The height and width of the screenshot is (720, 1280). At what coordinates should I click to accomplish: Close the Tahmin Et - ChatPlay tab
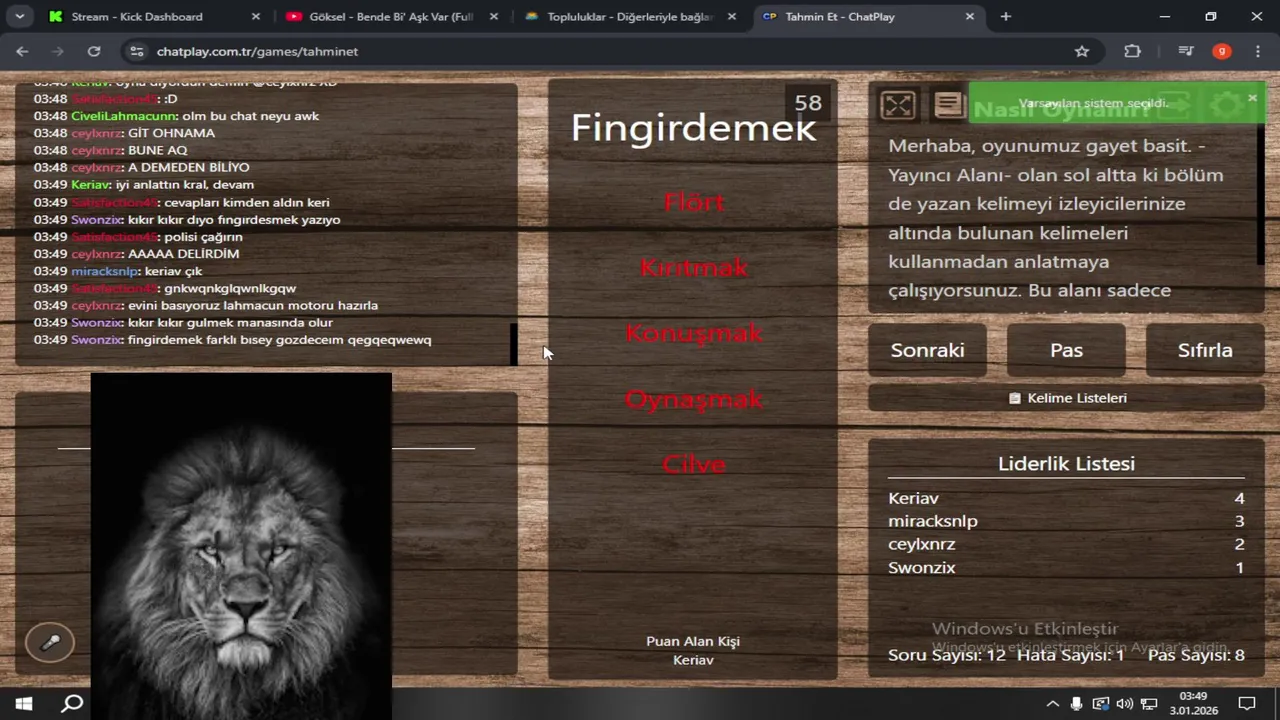[969, 17]
